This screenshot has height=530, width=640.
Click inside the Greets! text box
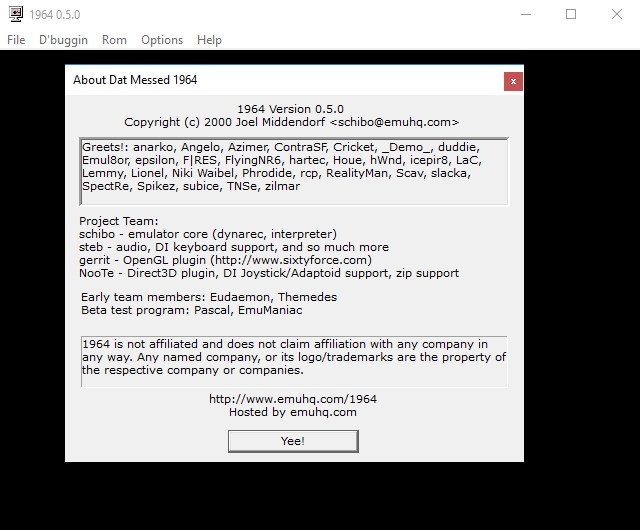coord(294,171)
